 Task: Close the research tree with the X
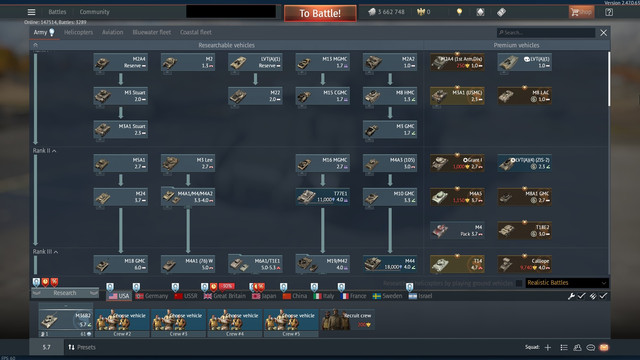pyautogui.click(x=603, y=33)
